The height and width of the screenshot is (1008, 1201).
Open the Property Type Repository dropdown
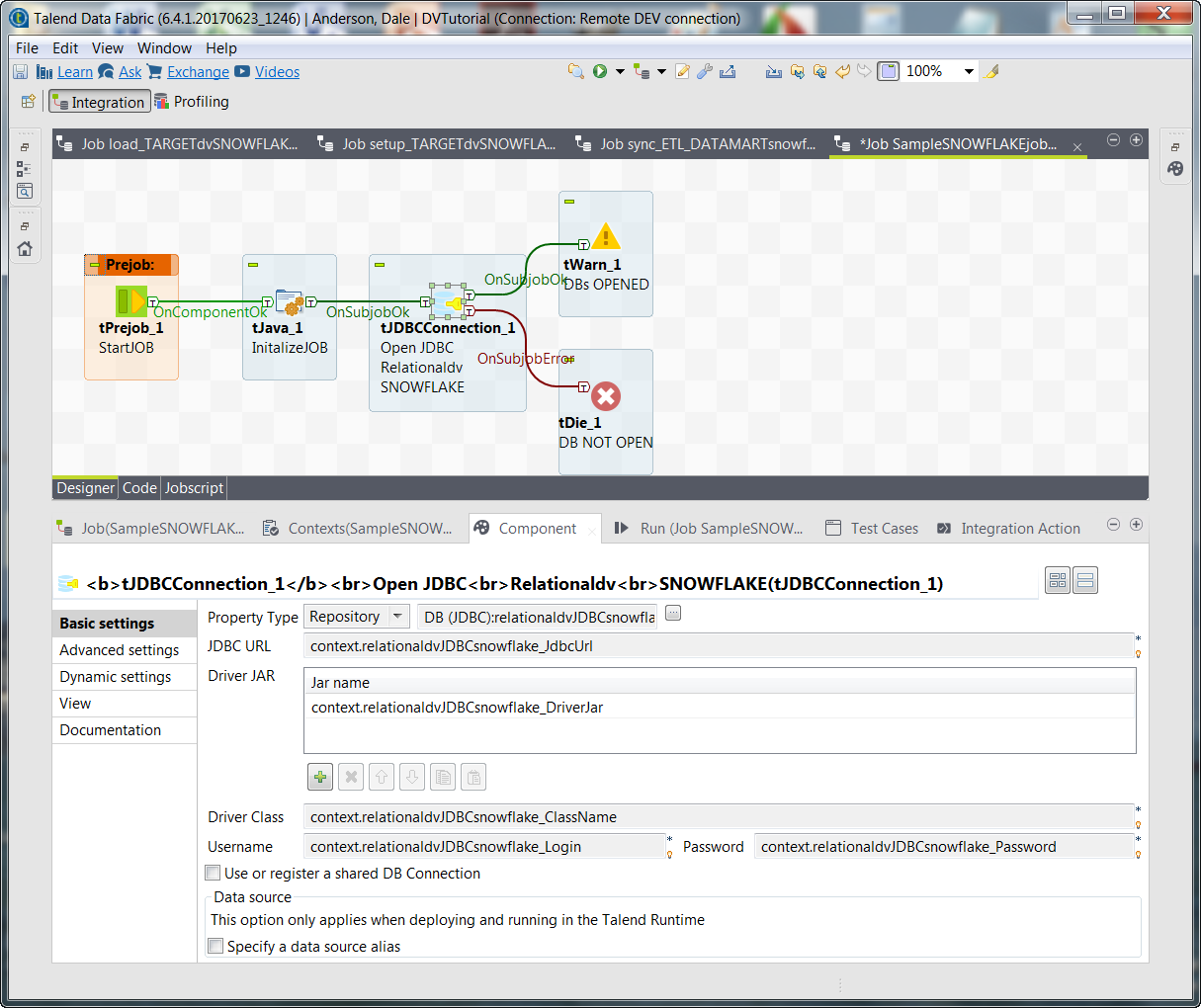coord(397,617)
